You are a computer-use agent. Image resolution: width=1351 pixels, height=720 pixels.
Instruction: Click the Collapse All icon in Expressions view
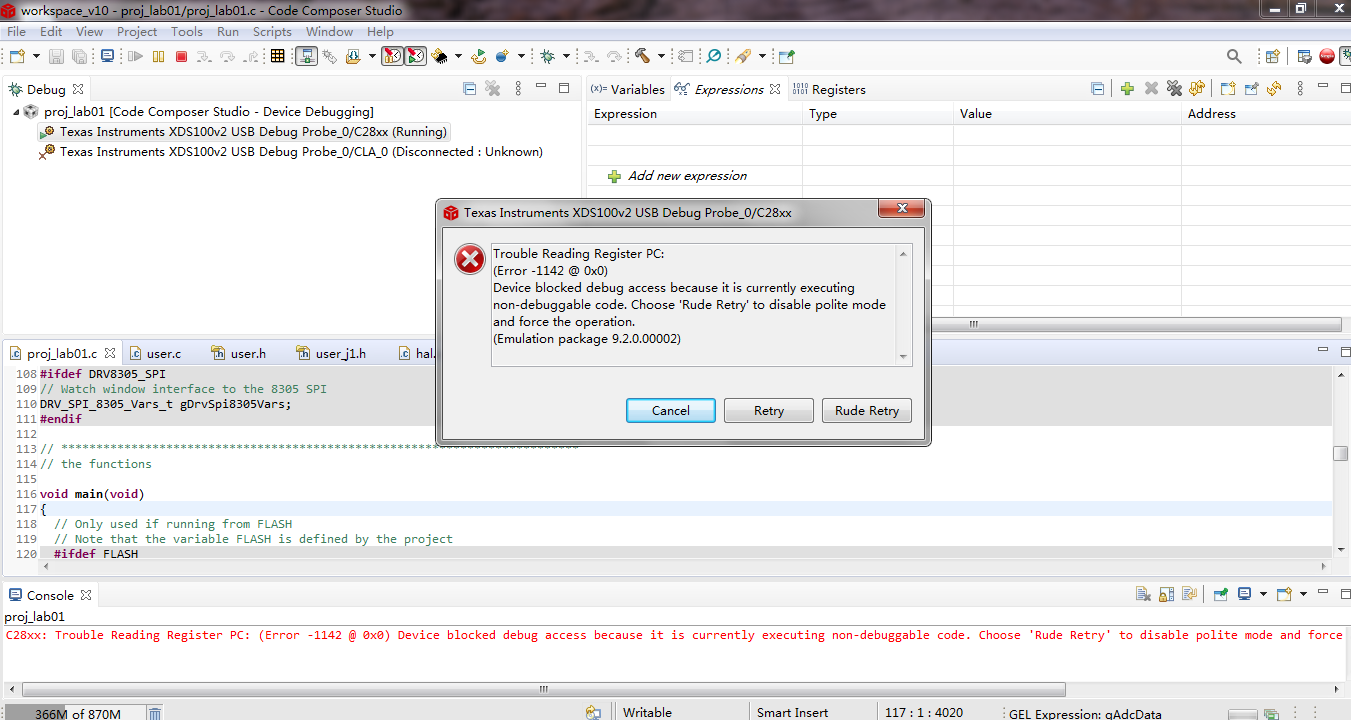pos(1097,89)
